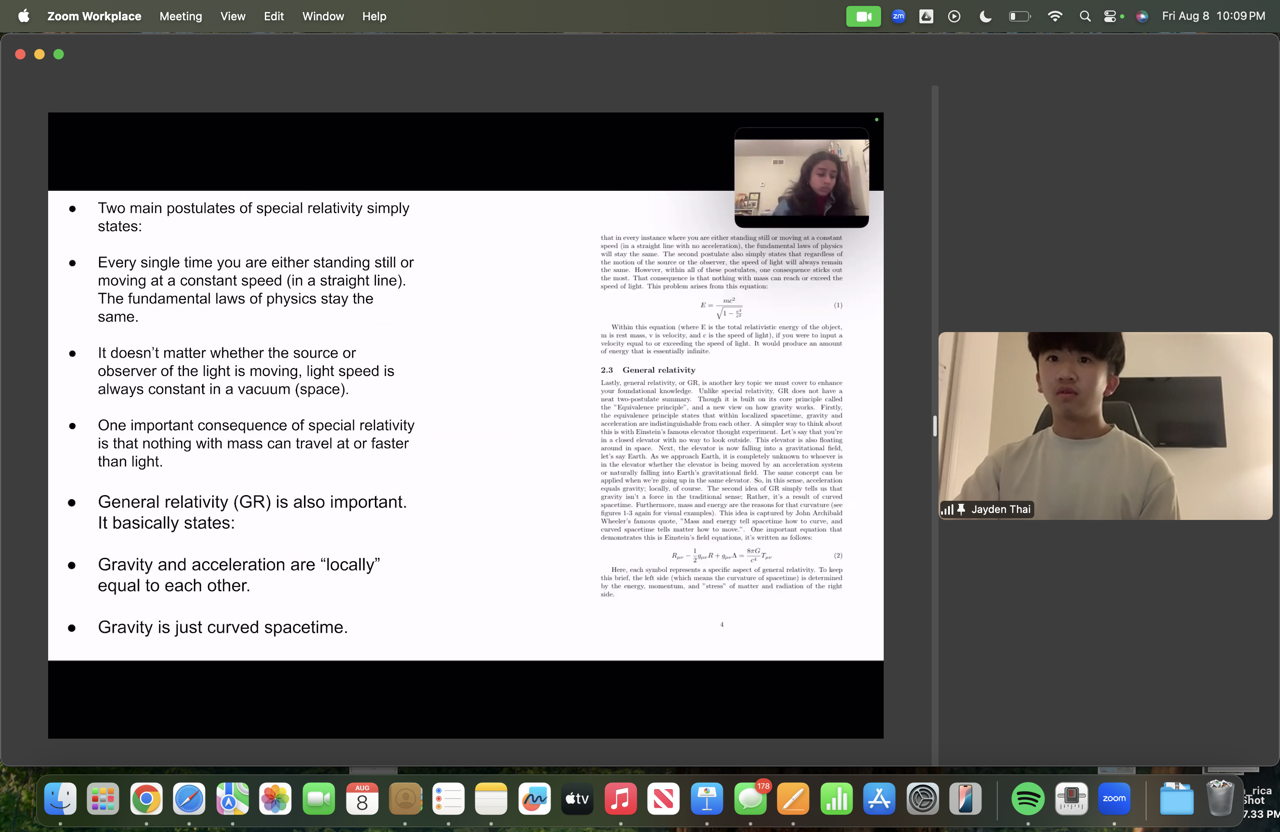Open the Zoom 'zm' status icon in menu bar
1280x832 pixels.
pyautogui.click(x=898, y=16)
